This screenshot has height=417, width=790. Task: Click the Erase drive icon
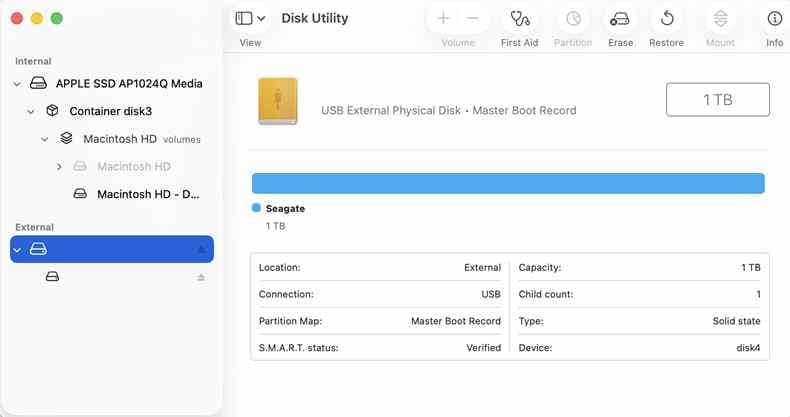point(620,19)
